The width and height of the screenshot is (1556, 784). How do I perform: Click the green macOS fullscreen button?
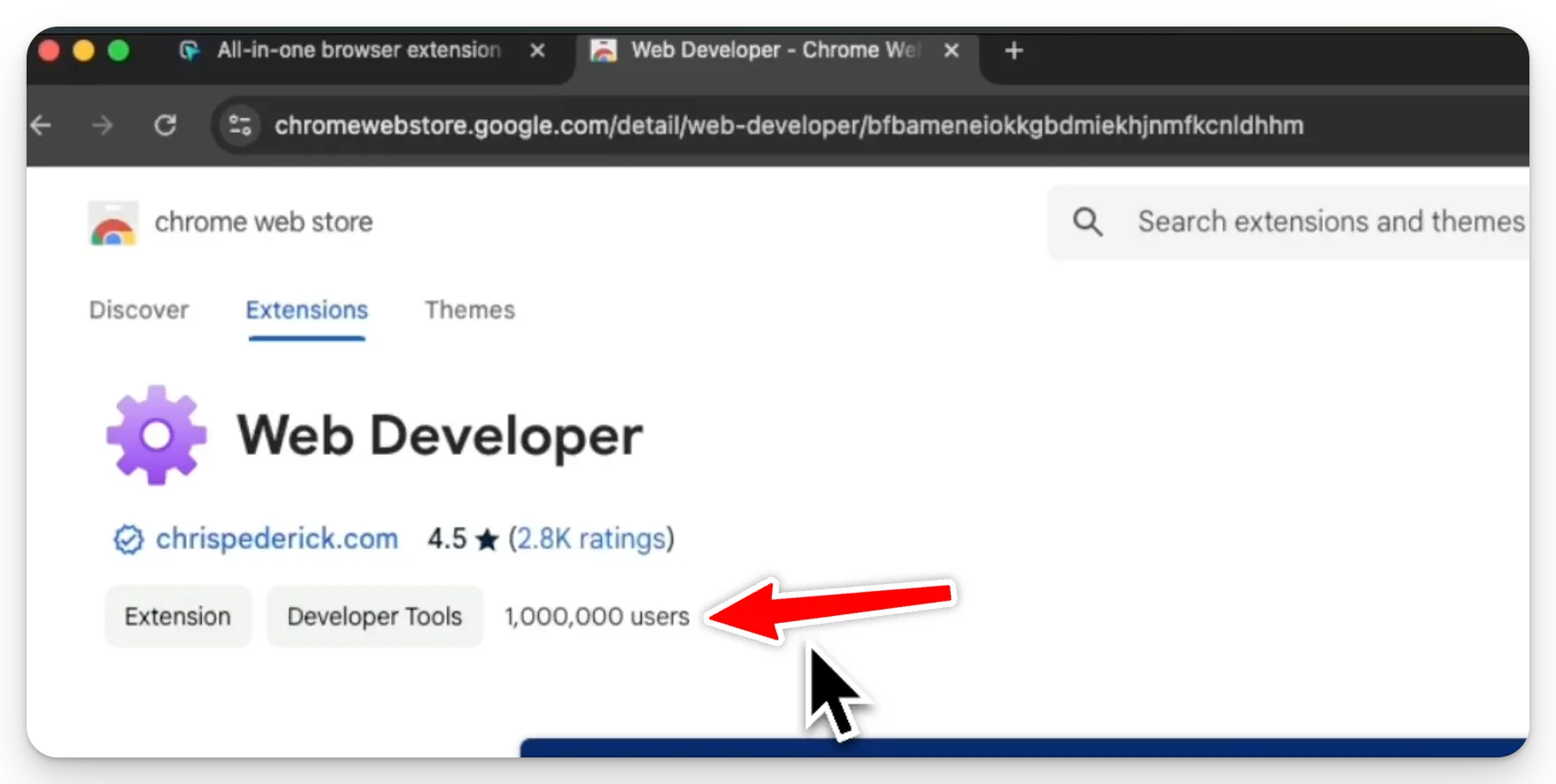pyautogui.click(x=118, y=50)
